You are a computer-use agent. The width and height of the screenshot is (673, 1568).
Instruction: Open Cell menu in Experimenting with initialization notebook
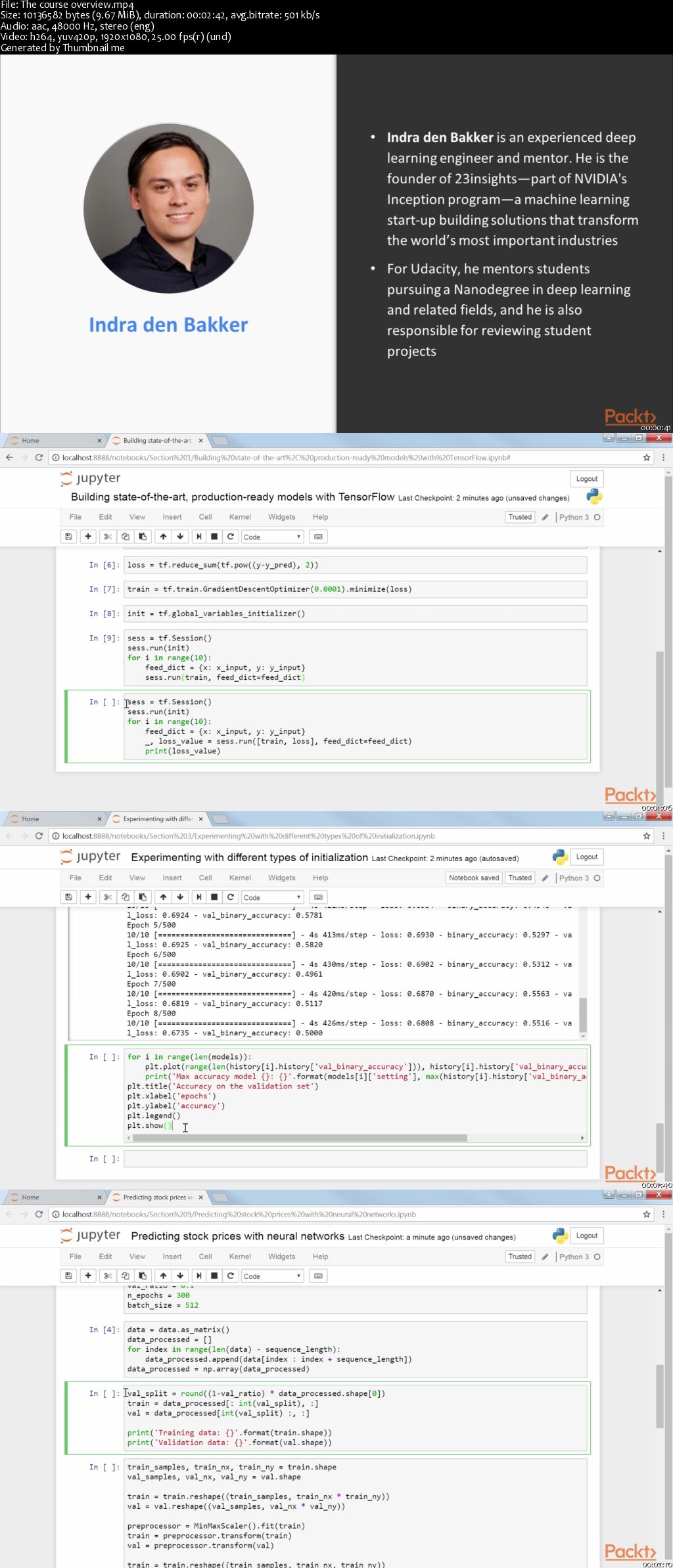pyautogui.click(x=205, y=878)
